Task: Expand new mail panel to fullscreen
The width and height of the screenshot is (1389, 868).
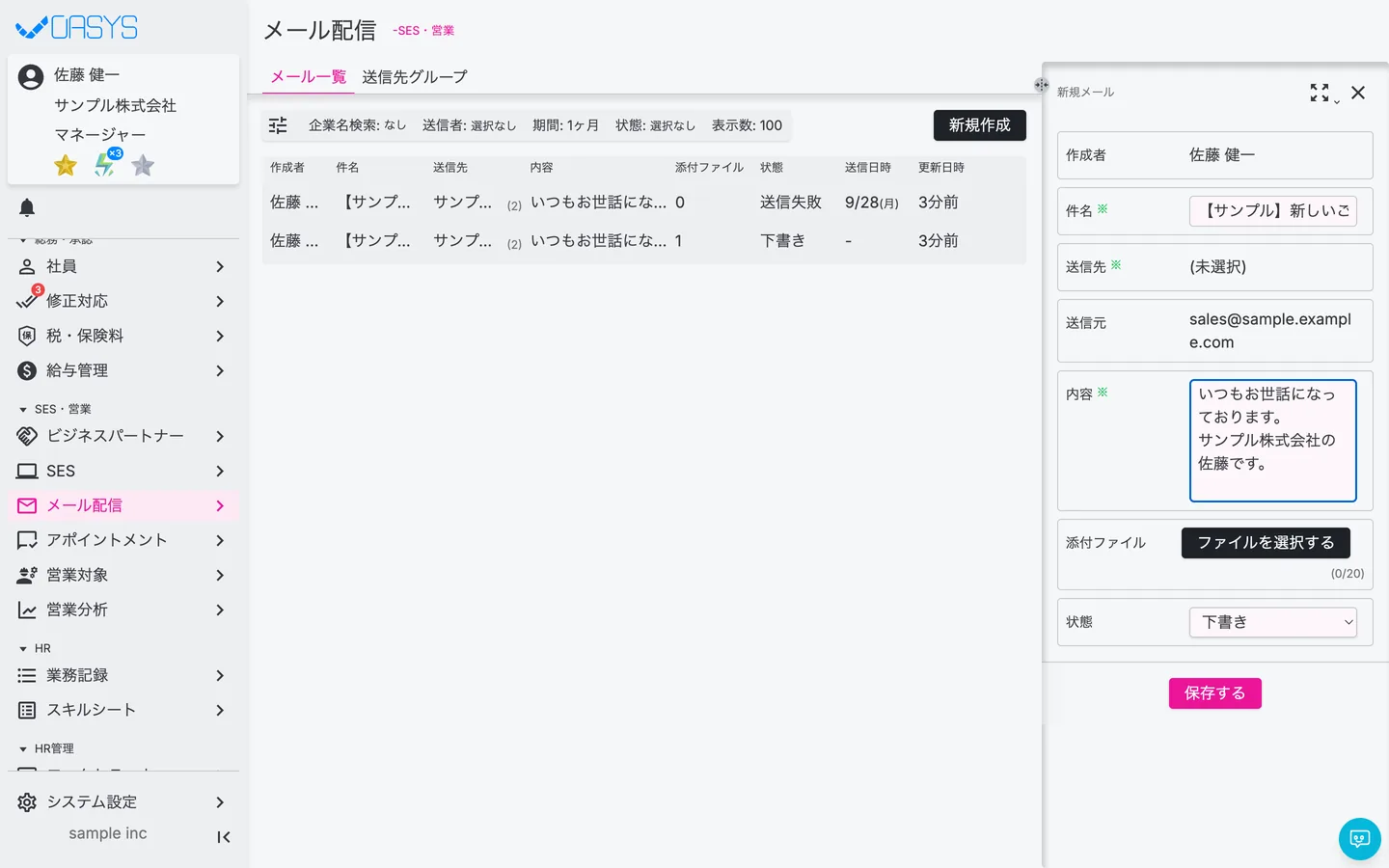Action: [x=1320, y=93]
